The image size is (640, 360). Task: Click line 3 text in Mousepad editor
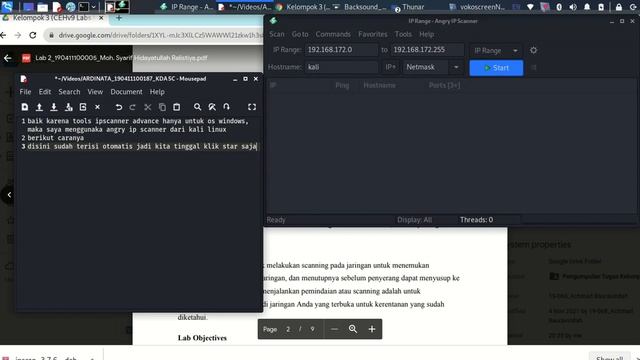[142, 146]
